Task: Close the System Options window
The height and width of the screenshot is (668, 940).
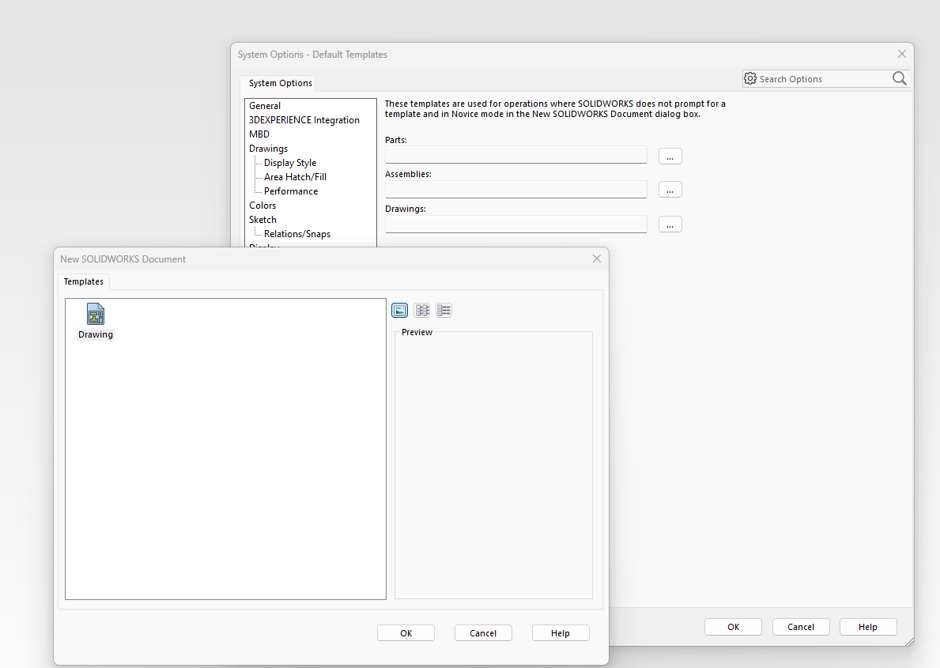Action: (x=902, y=54)
